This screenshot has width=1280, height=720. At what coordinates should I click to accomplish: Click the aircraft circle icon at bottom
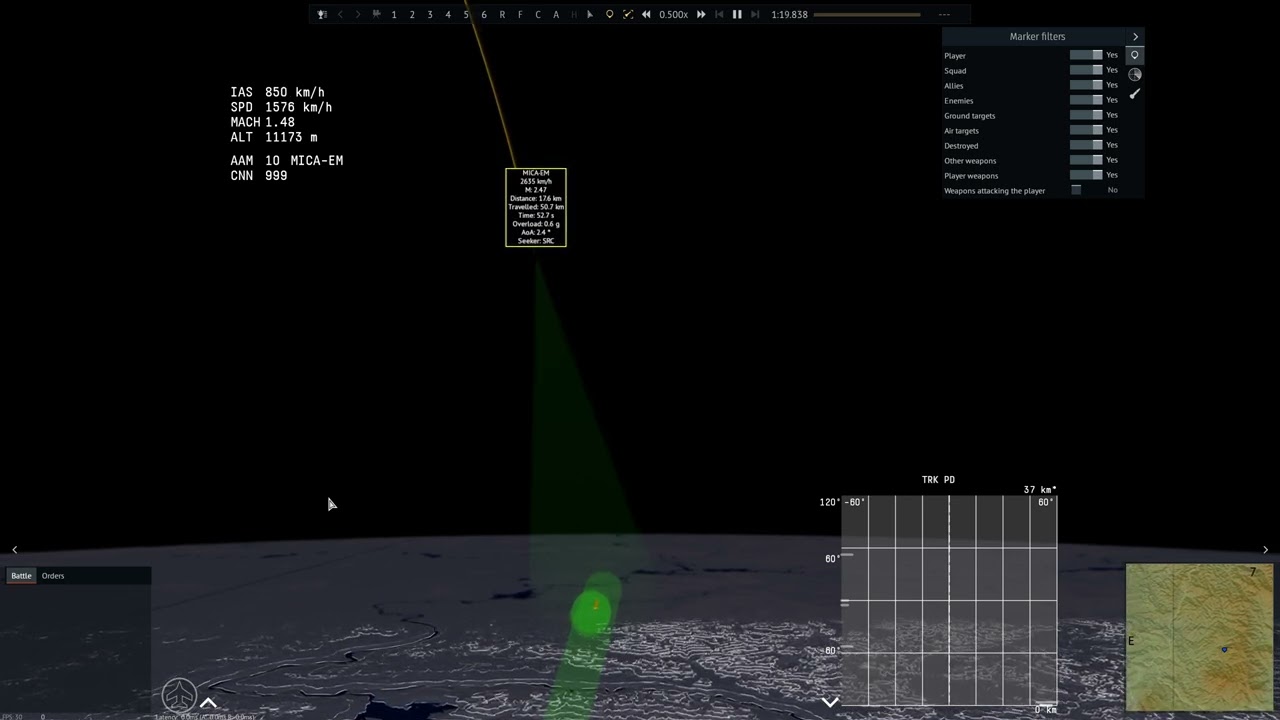coord(180,695)
